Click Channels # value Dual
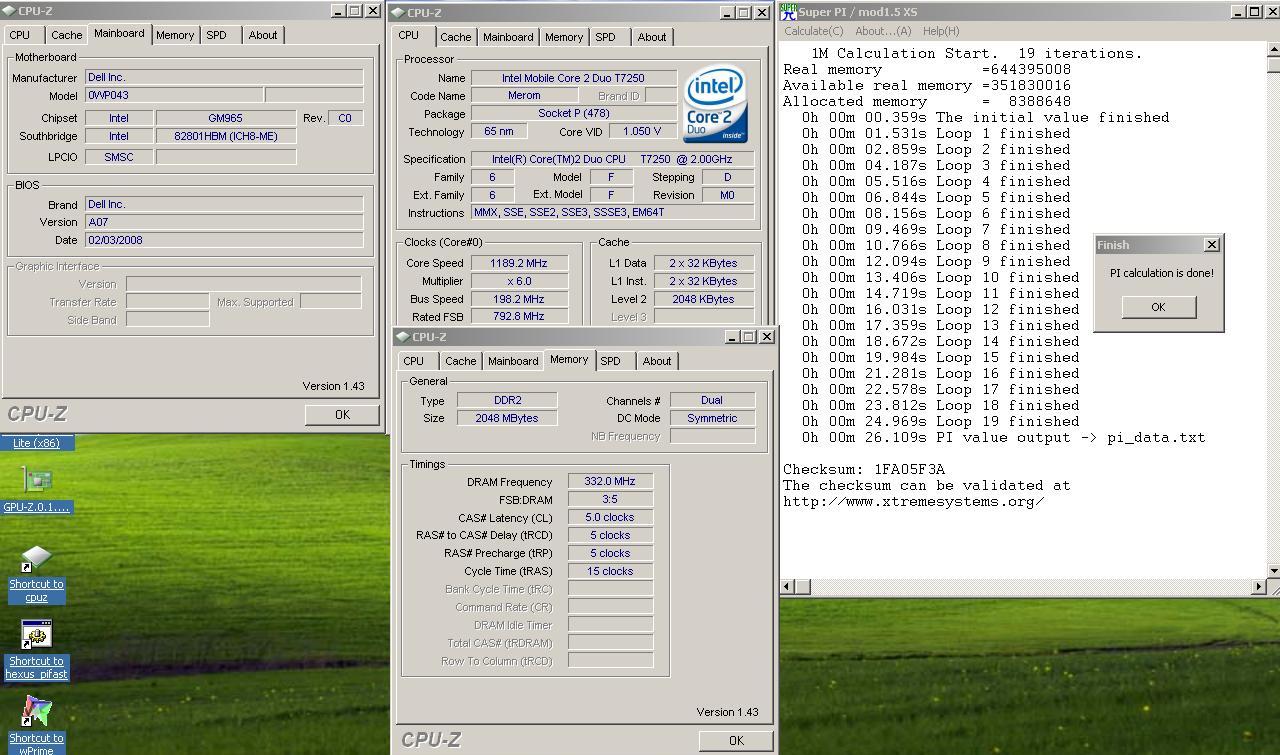 click(712, 400)
